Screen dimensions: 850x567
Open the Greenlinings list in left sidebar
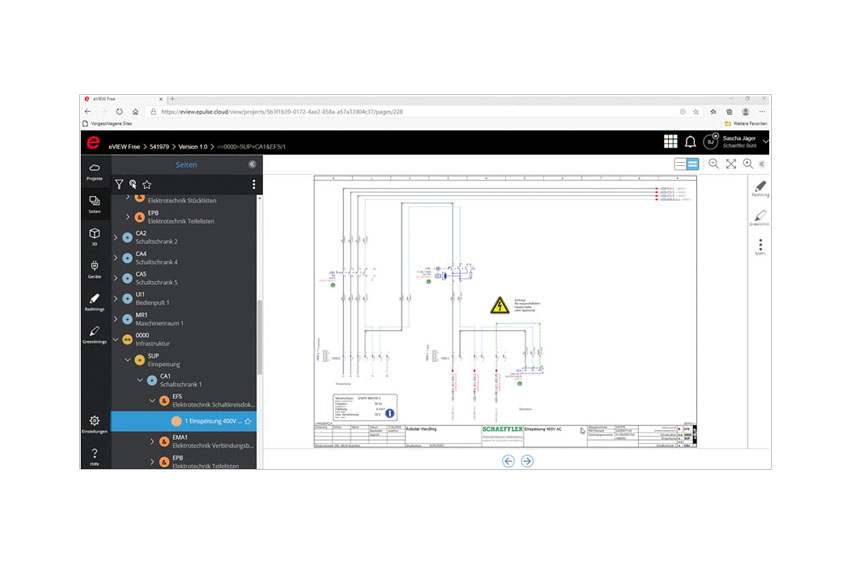(94, 334)
